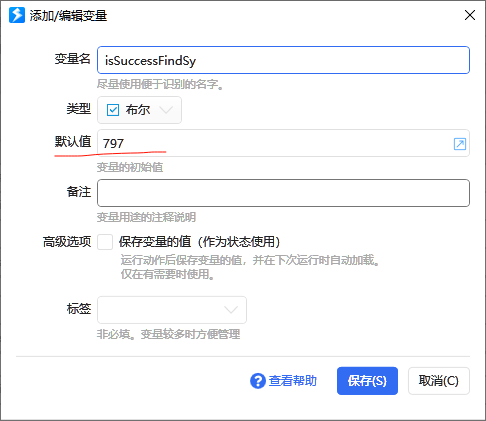Close the 添加/编辑变量 dialog
The height and width of the screenshot is (421, 486).
tap(470, 15)
